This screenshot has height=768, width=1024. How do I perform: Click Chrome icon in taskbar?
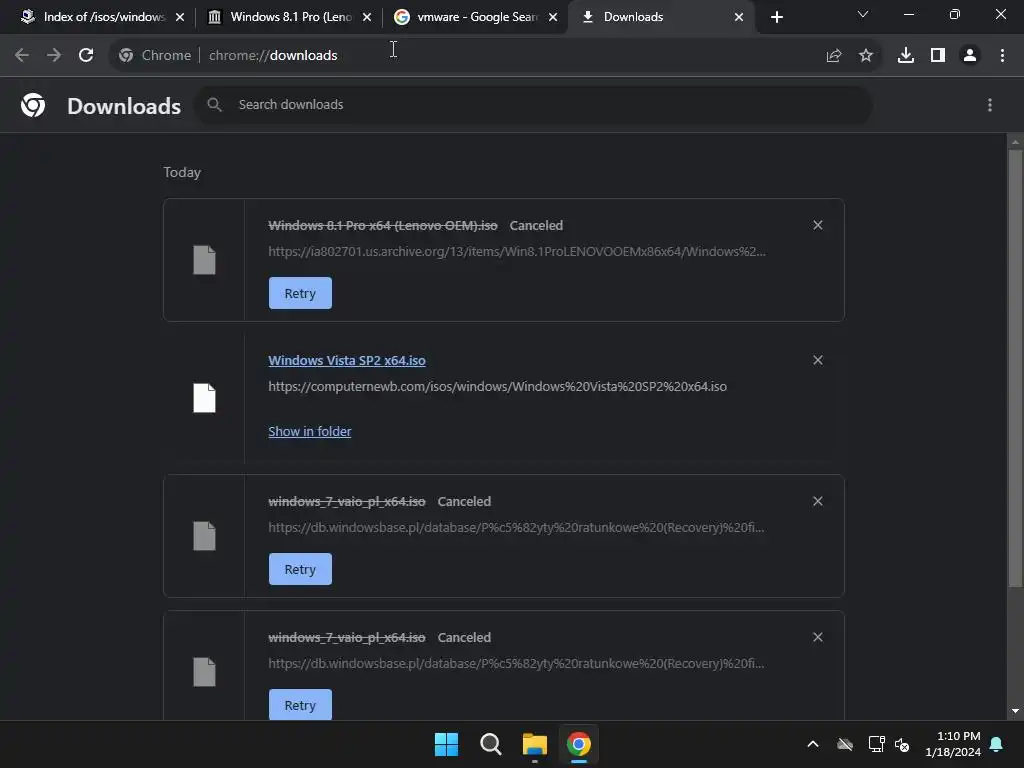[579, 744]
